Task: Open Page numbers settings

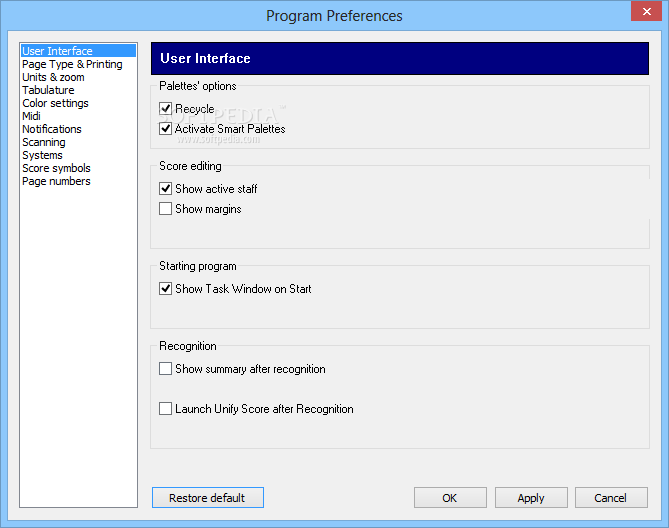Action: point(56,181)
